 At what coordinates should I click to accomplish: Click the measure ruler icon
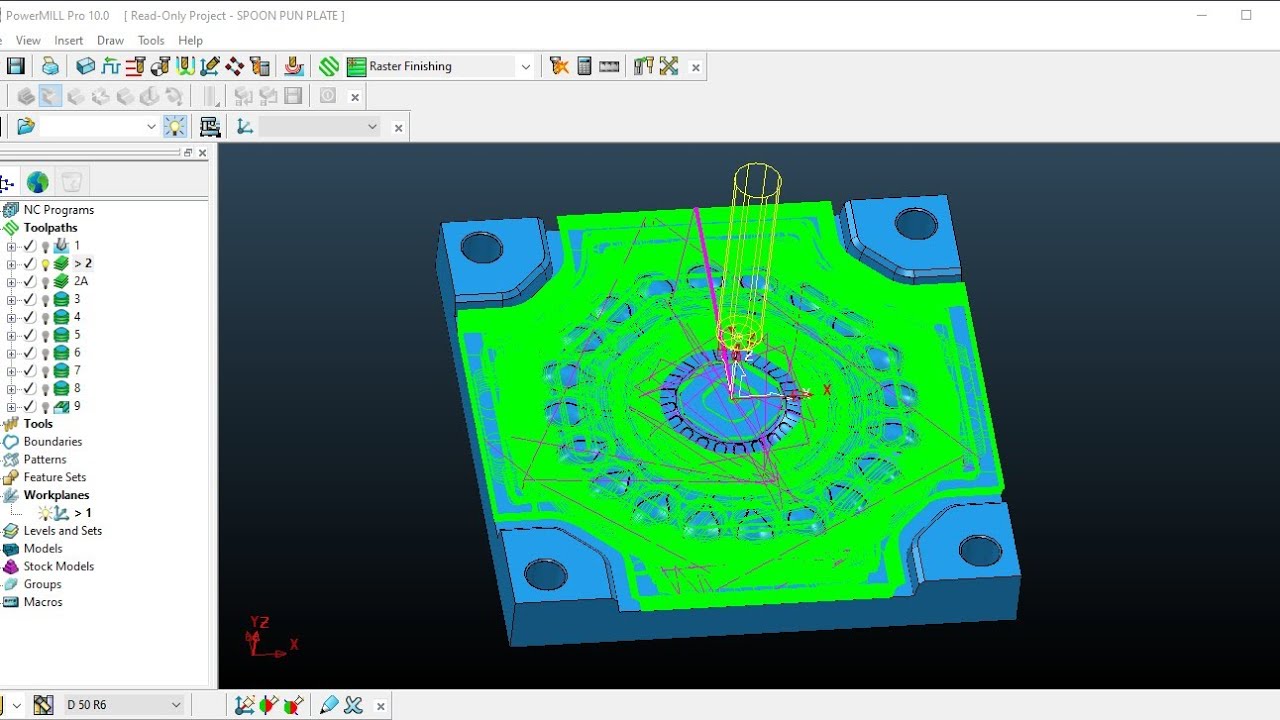tap(609, 66)
